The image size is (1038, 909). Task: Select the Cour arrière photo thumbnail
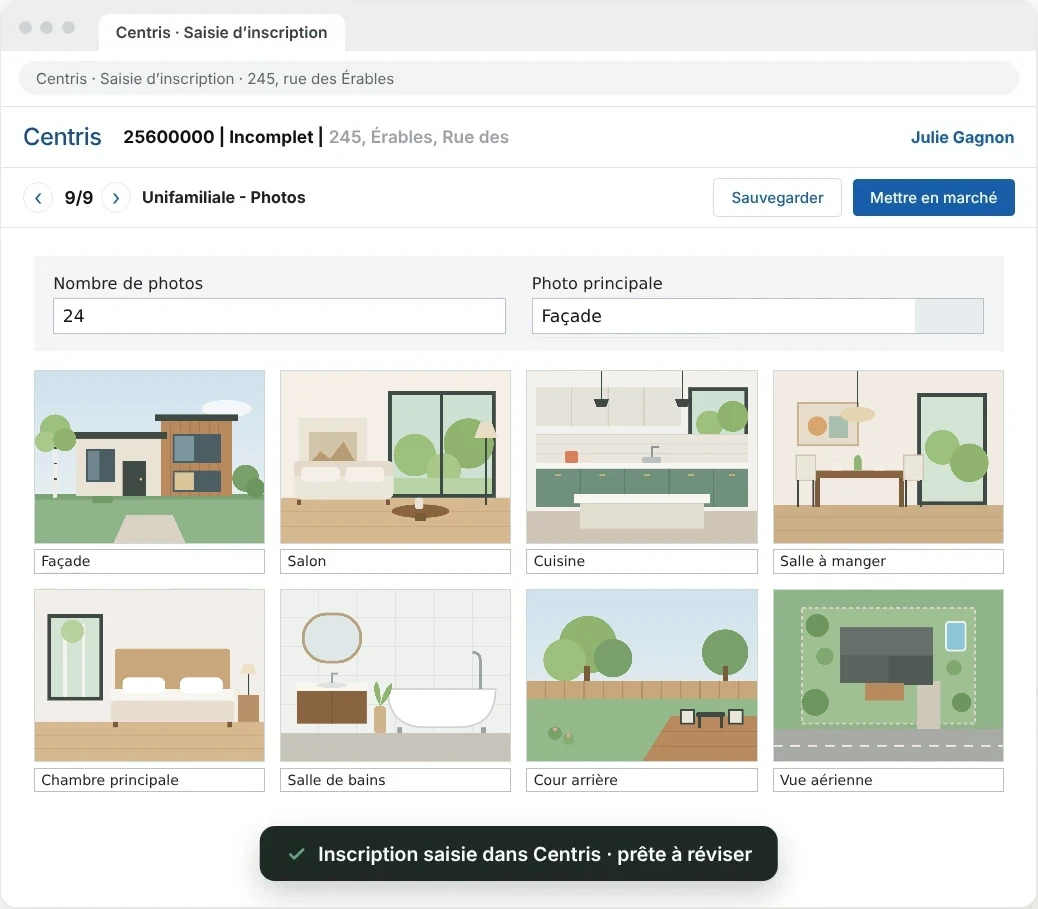pyautogui.click(x=641, y=675)
